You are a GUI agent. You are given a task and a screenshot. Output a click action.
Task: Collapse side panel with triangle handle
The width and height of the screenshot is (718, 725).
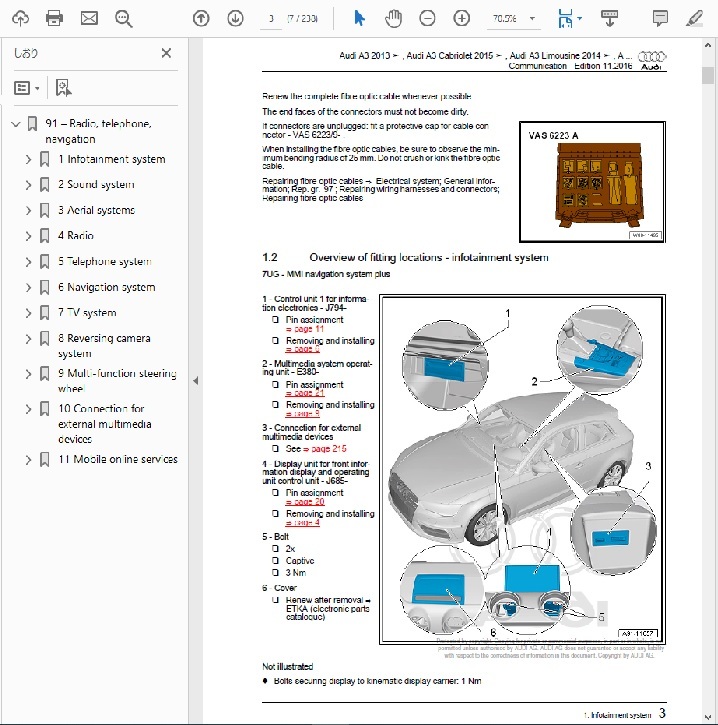click(196, 381)
